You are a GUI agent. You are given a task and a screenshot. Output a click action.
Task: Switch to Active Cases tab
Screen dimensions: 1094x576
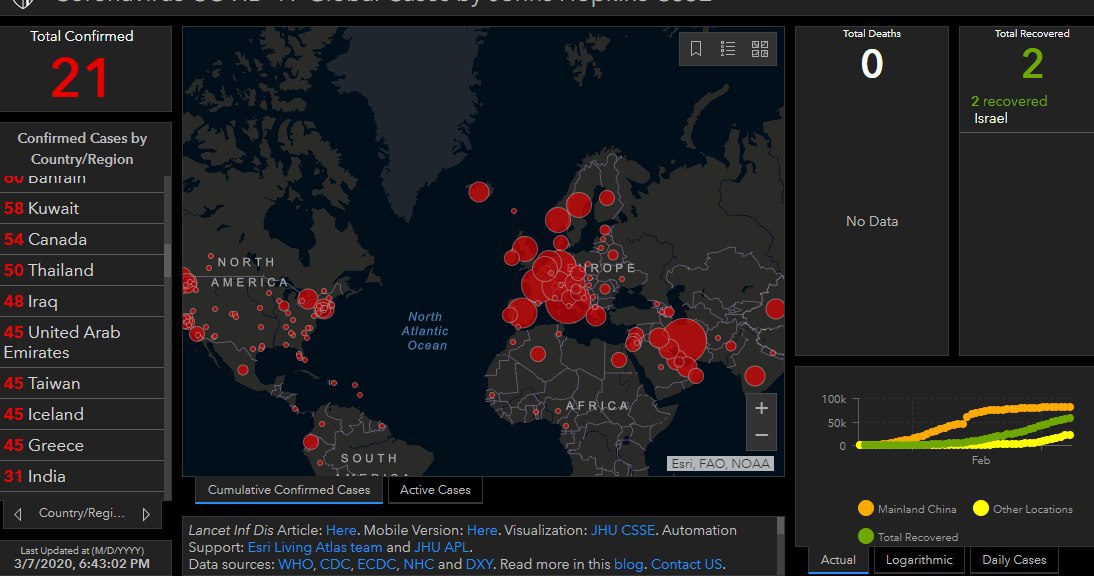pos(435,490)
